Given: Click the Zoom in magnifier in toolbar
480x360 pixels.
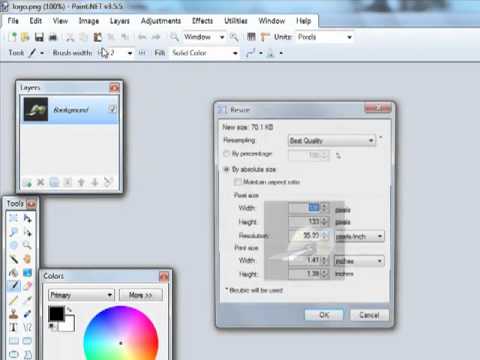Looking at the screenshot, I should pos(234,37).
